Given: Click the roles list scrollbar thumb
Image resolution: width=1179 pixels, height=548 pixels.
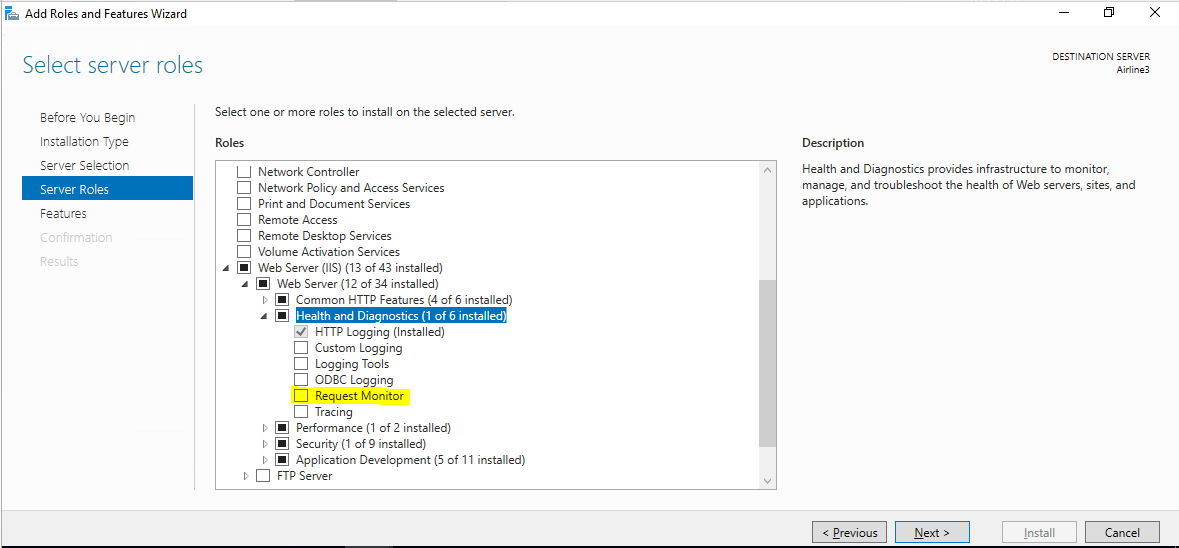Looking at the screenshot, I should [x=767, y=364].
